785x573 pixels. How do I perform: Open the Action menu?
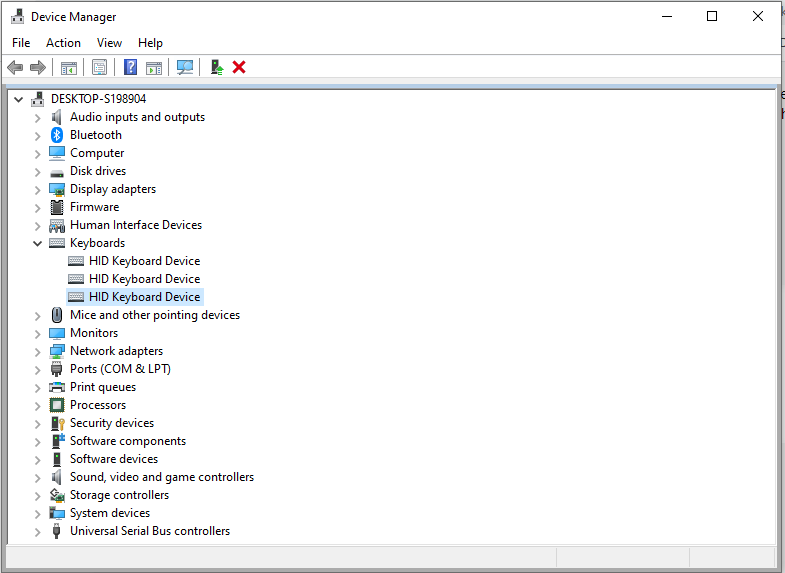[63, 43]
